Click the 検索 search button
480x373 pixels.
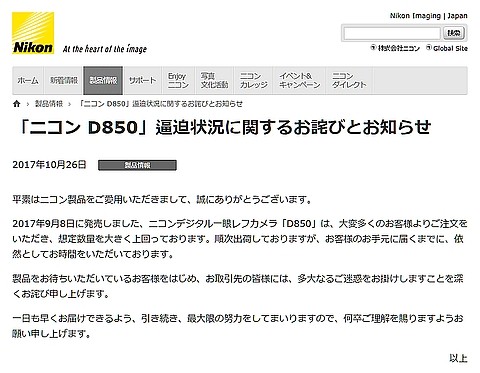[453, 33]
